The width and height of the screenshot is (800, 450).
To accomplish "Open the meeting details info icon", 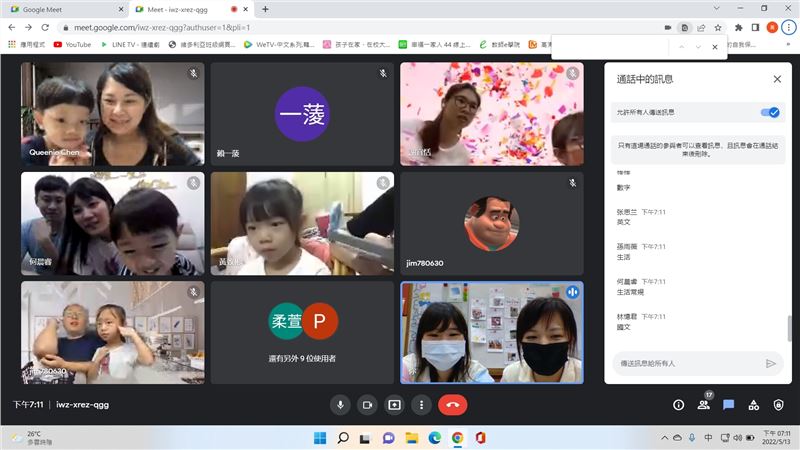I will pyautogui.click(x=678, y=405).
